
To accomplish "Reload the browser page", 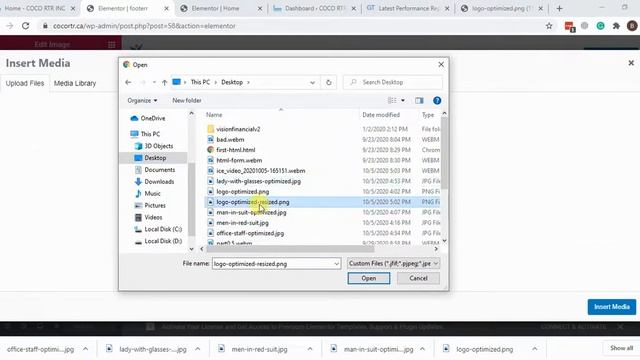I will (x=26, y=26).
